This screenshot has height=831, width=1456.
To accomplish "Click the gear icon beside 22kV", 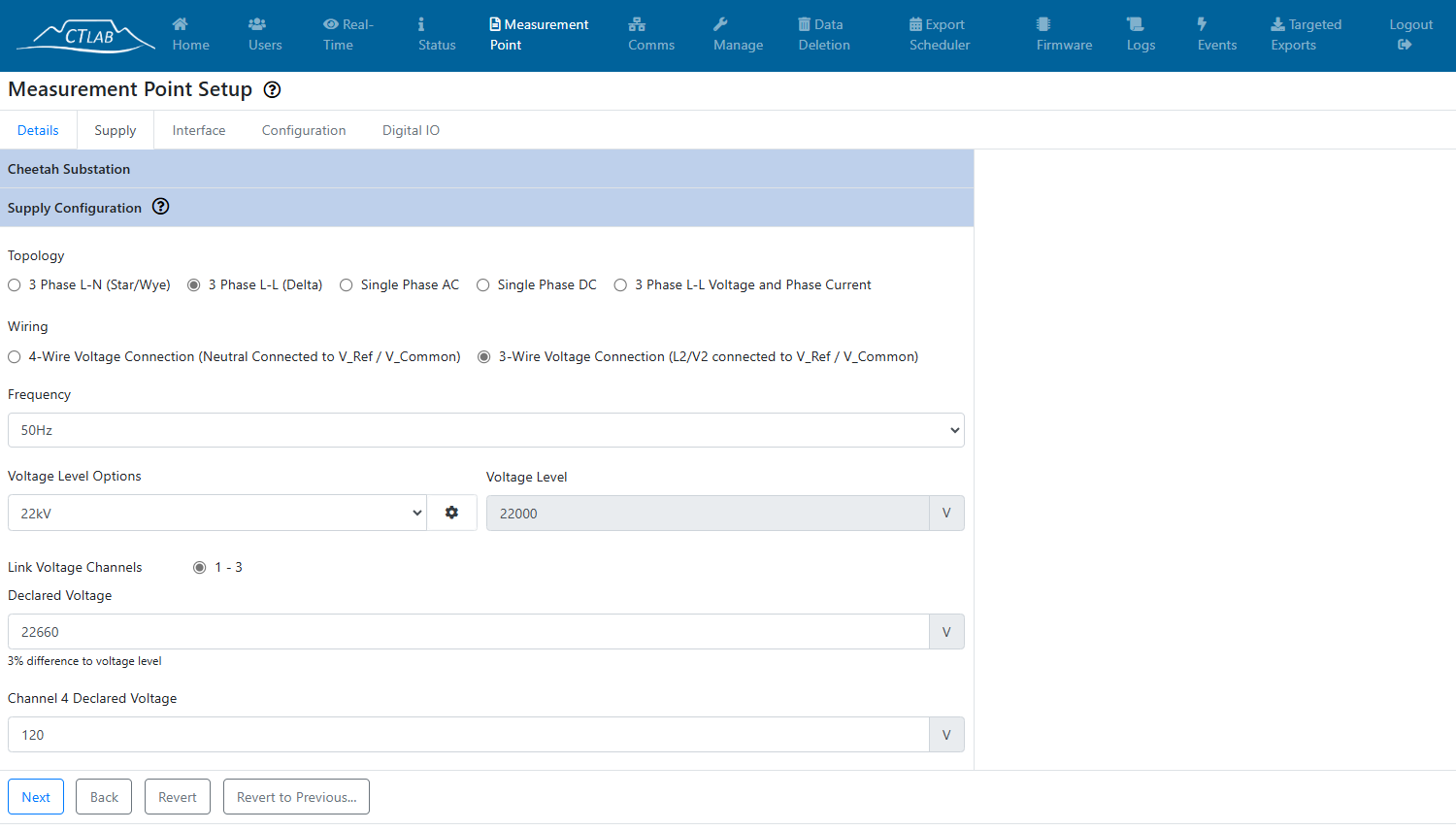I will [x=452, y=513].
